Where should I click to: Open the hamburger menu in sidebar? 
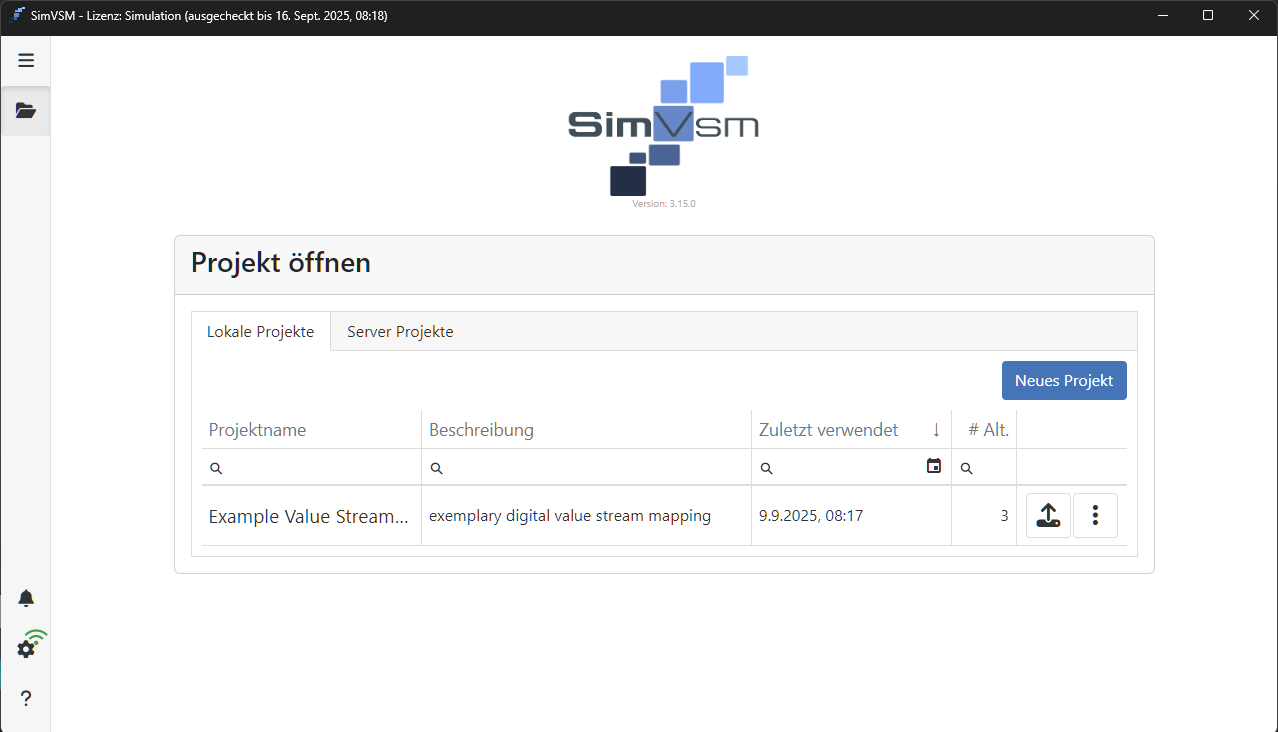pyautogui.click(x=26, y=60)
